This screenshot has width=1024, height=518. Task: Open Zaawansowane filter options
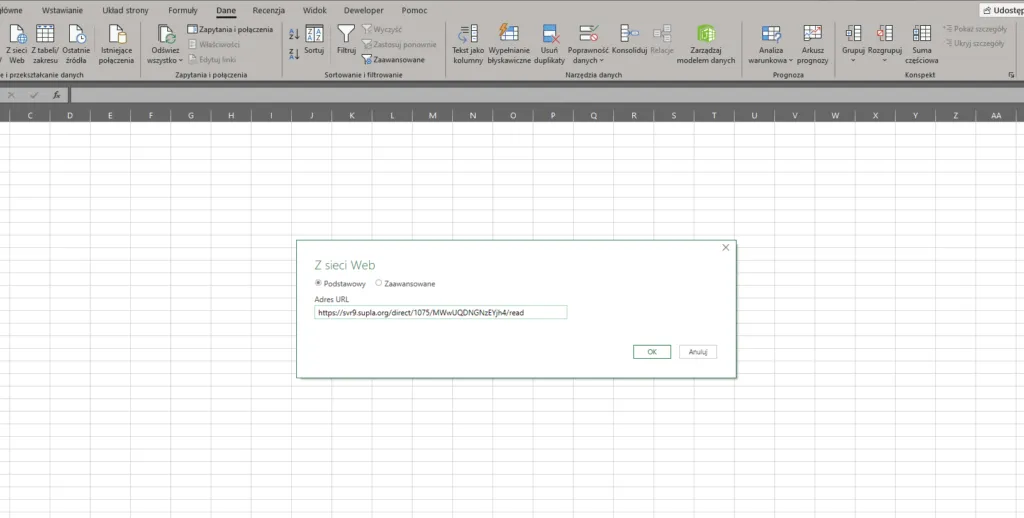[x=393, y=59]
